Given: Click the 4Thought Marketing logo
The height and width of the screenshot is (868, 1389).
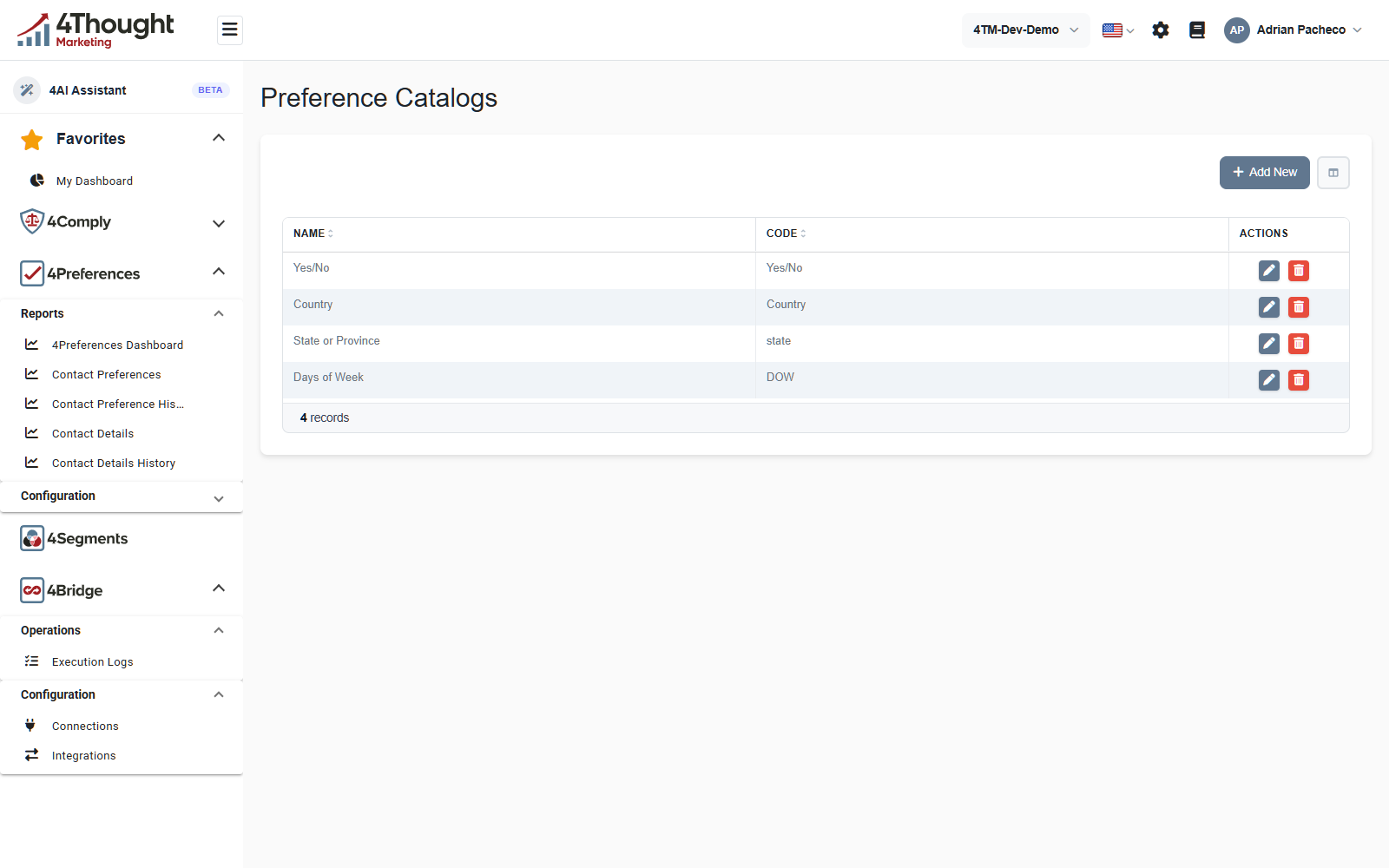Looking at the screenshot, I should click(95, 30).
